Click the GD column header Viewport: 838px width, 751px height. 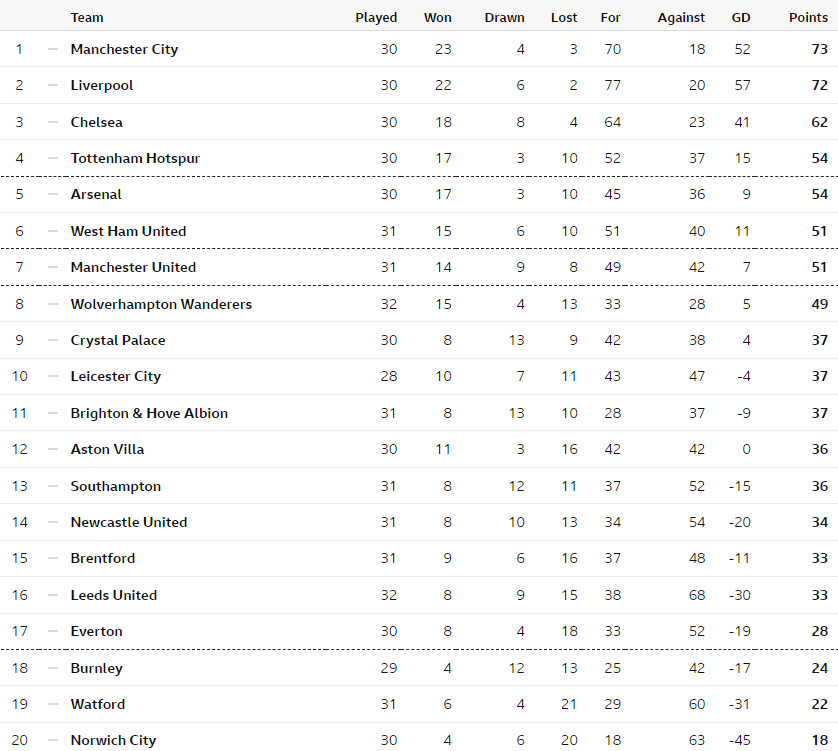[x=741, y=18]
